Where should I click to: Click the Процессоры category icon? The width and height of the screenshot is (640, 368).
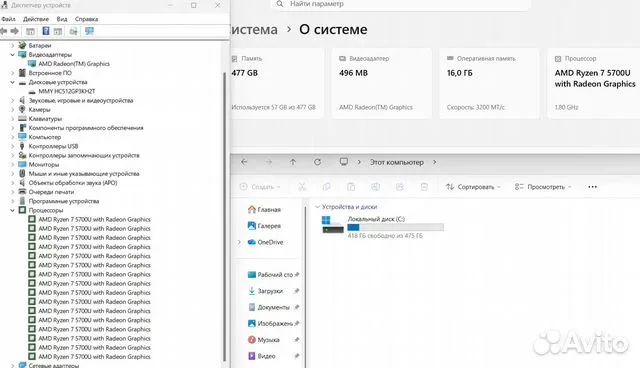22,210
